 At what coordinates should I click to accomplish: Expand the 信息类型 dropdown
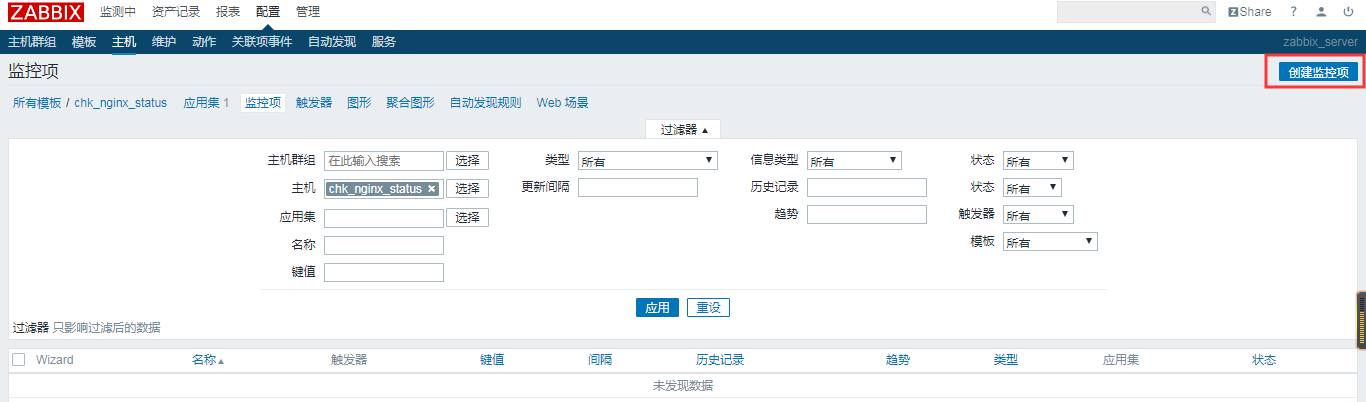point(854,161)
